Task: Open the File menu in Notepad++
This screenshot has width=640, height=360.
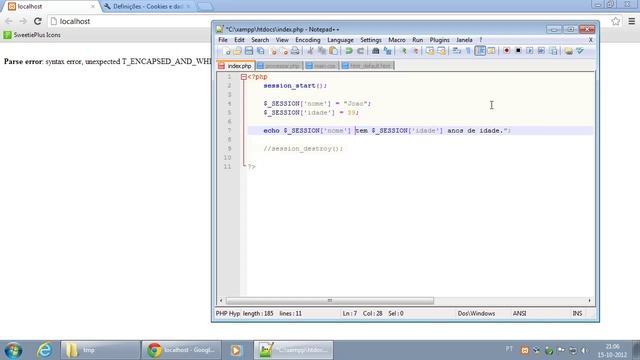Action: click(x=223, y=40)
